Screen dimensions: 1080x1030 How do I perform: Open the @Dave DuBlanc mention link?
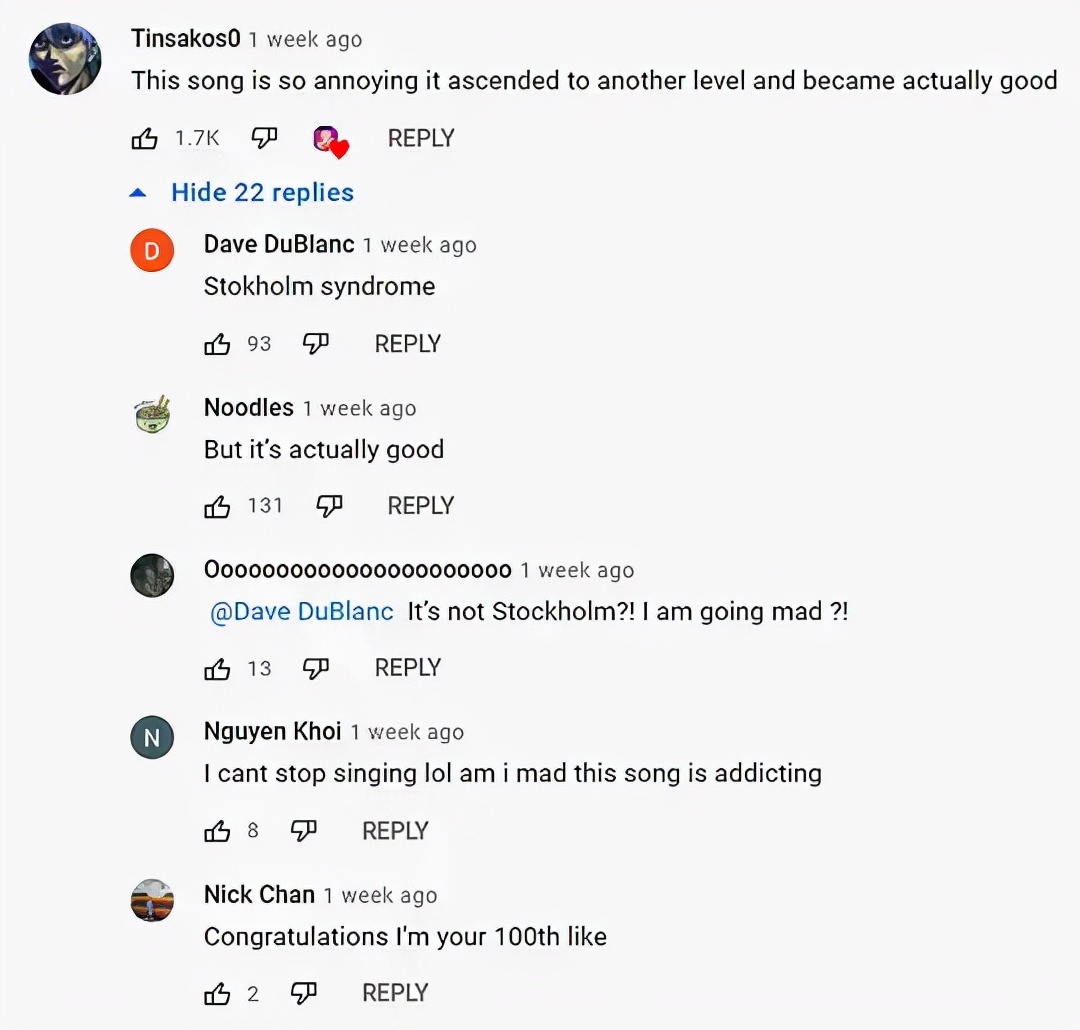(x=302, y=612)
